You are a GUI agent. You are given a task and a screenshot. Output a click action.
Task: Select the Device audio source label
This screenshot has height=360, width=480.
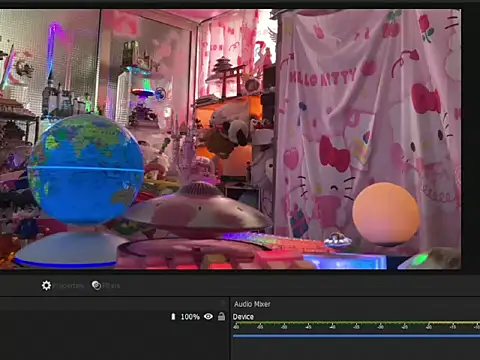coord(243,317)
